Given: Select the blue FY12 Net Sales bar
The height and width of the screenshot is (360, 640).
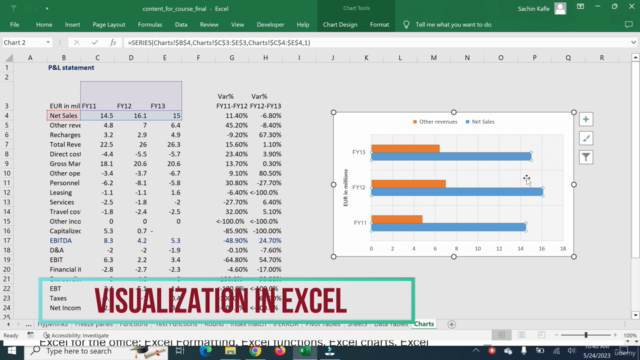Looking at the screenshot, I should (457, 192).
